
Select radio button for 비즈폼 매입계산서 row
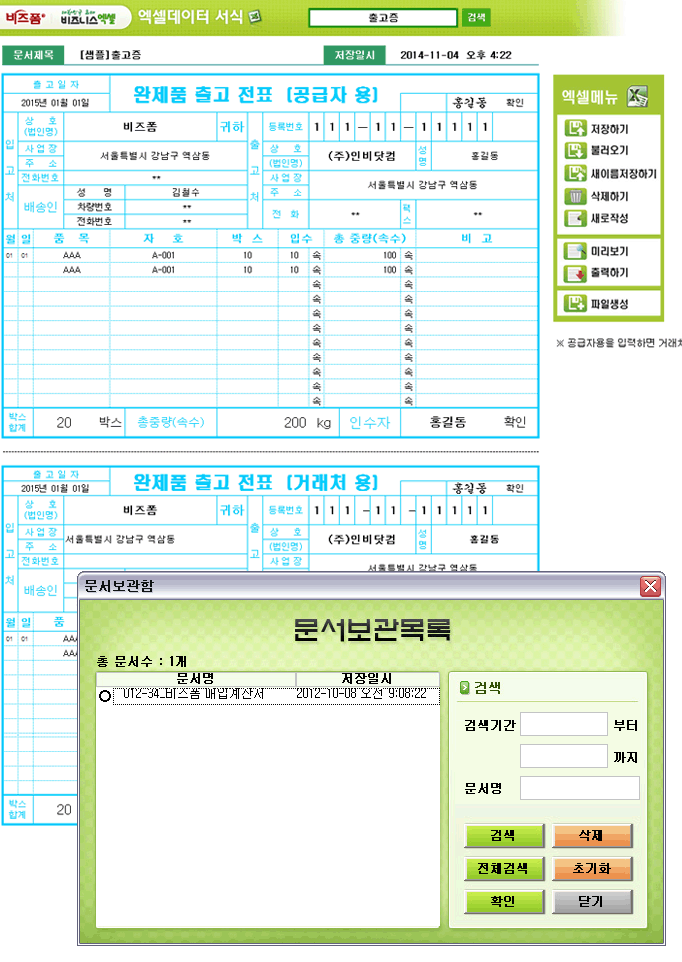coord(105,696)
